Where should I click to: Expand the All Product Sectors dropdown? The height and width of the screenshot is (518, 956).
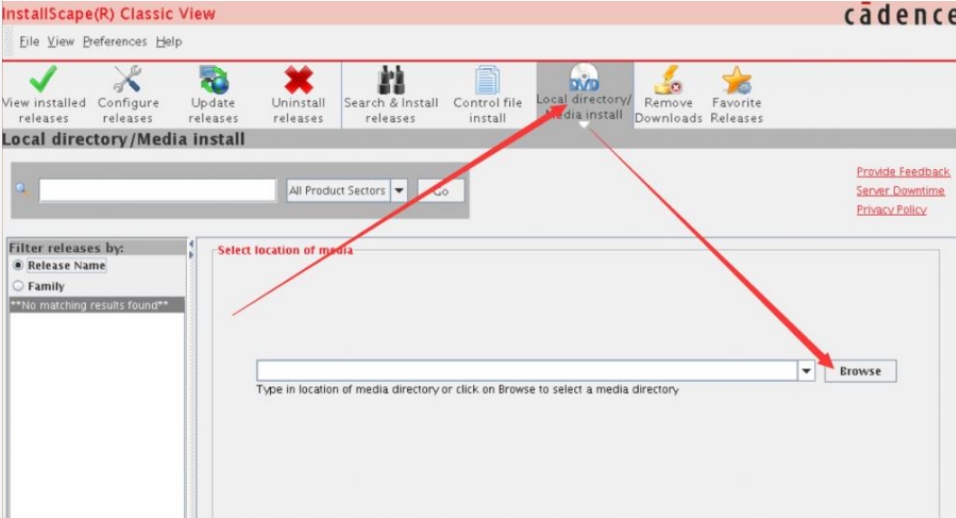(x=399, y=190)
